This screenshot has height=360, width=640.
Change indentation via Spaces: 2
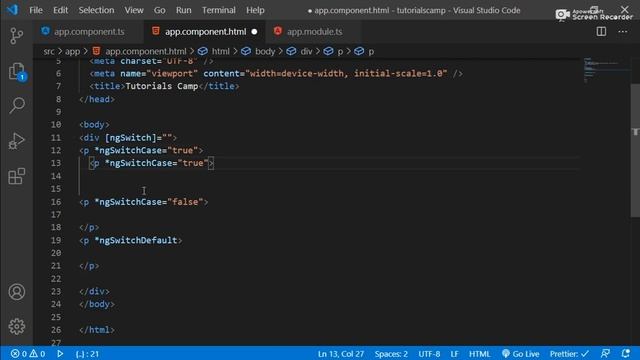391,353
